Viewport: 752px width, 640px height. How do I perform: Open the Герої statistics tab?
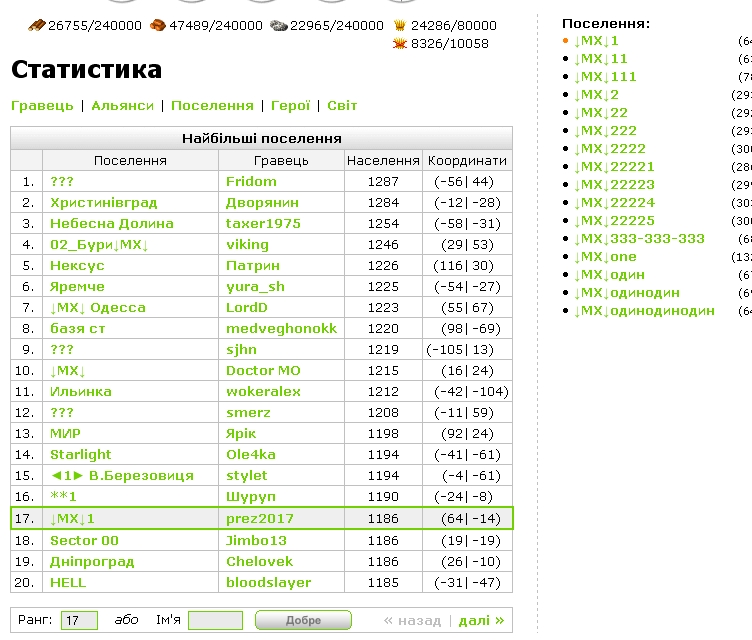[291, 105]
